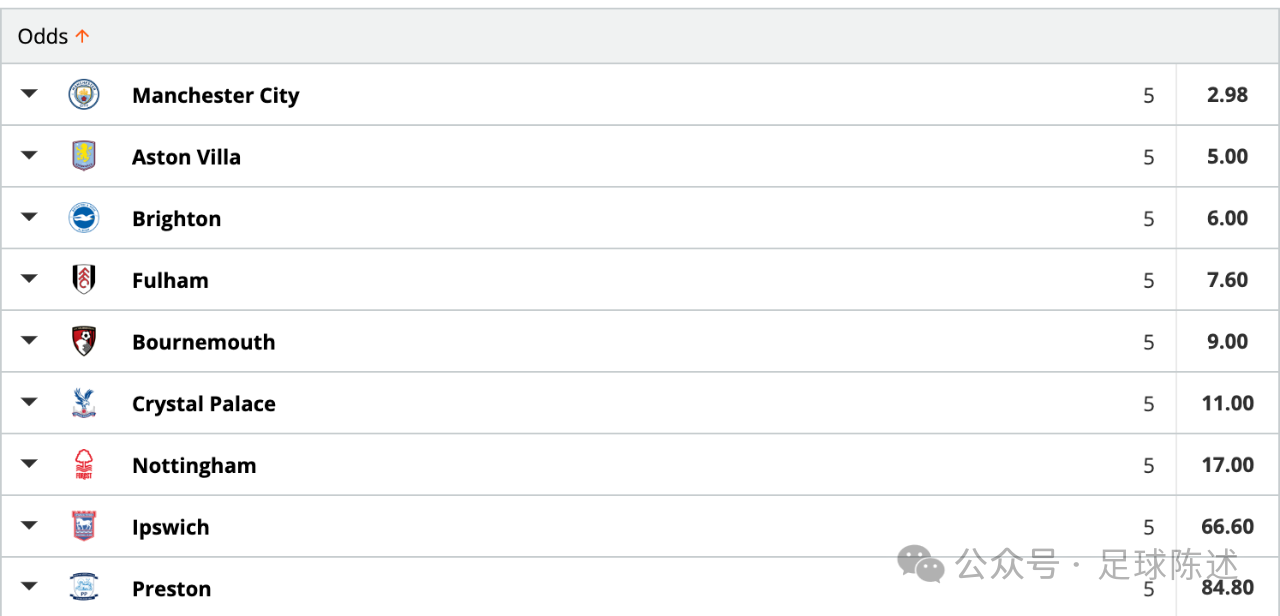Expand the Manchester City row arrow
The width and height of the screenshot is (1280, 616).
[x=29, y=94]
